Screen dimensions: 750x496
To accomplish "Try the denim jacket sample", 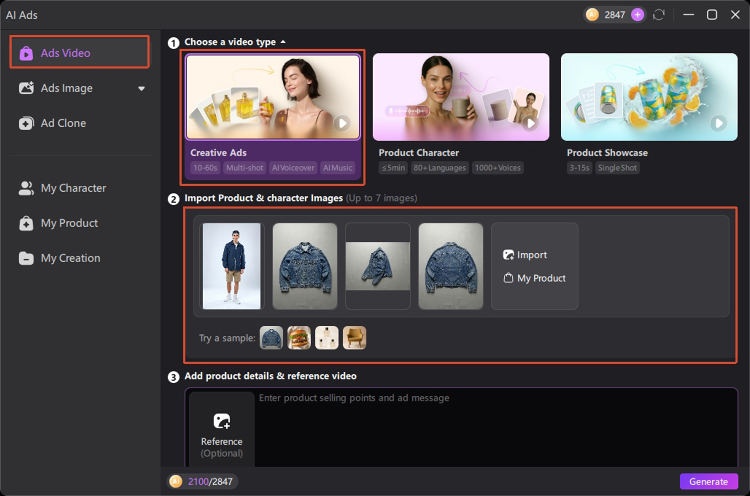I will tap(271, 338).
